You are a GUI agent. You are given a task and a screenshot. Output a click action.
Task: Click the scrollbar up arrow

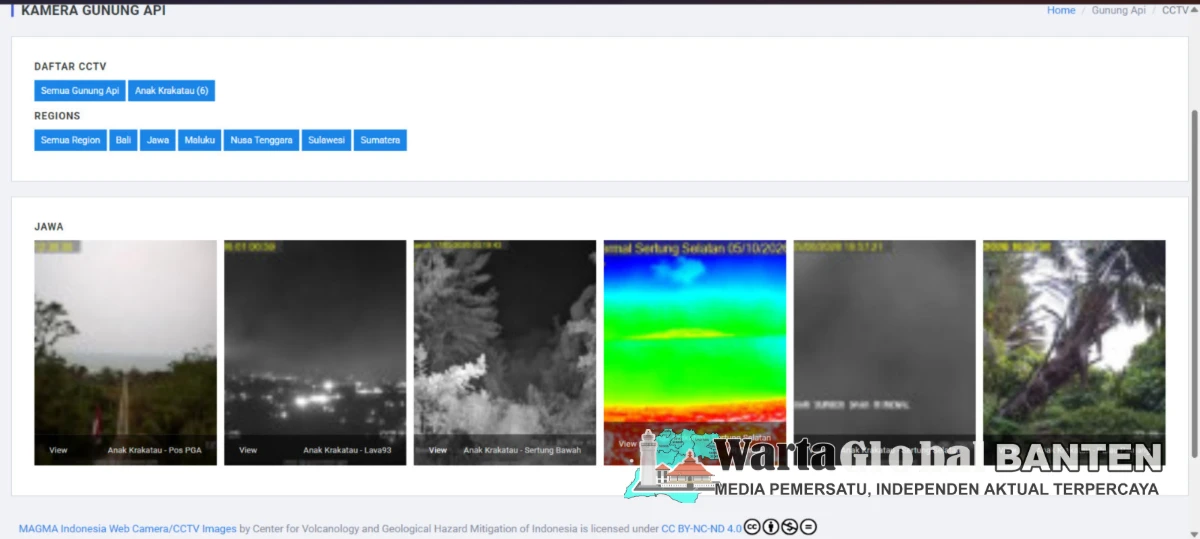pyautogui.click(x=1194, y=8)
